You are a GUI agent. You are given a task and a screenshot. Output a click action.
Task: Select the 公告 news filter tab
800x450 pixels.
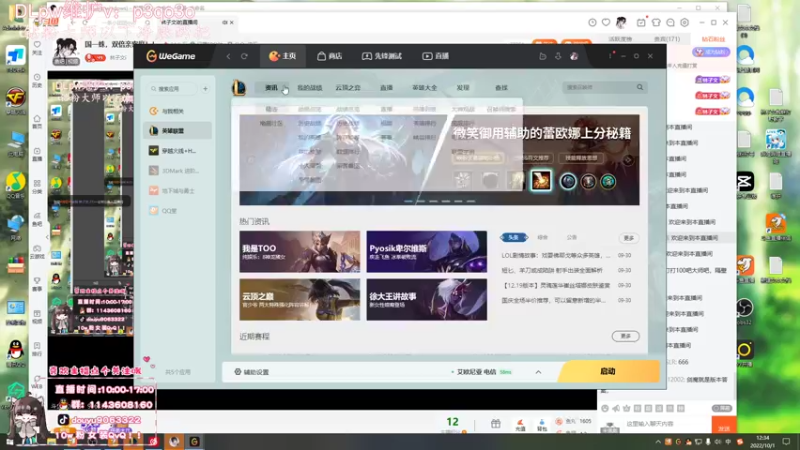572,237
